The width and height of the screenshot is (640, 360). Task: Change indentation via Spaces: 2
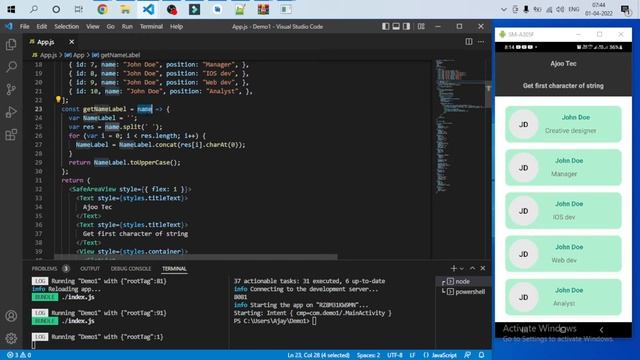click(x=368, y=355)
